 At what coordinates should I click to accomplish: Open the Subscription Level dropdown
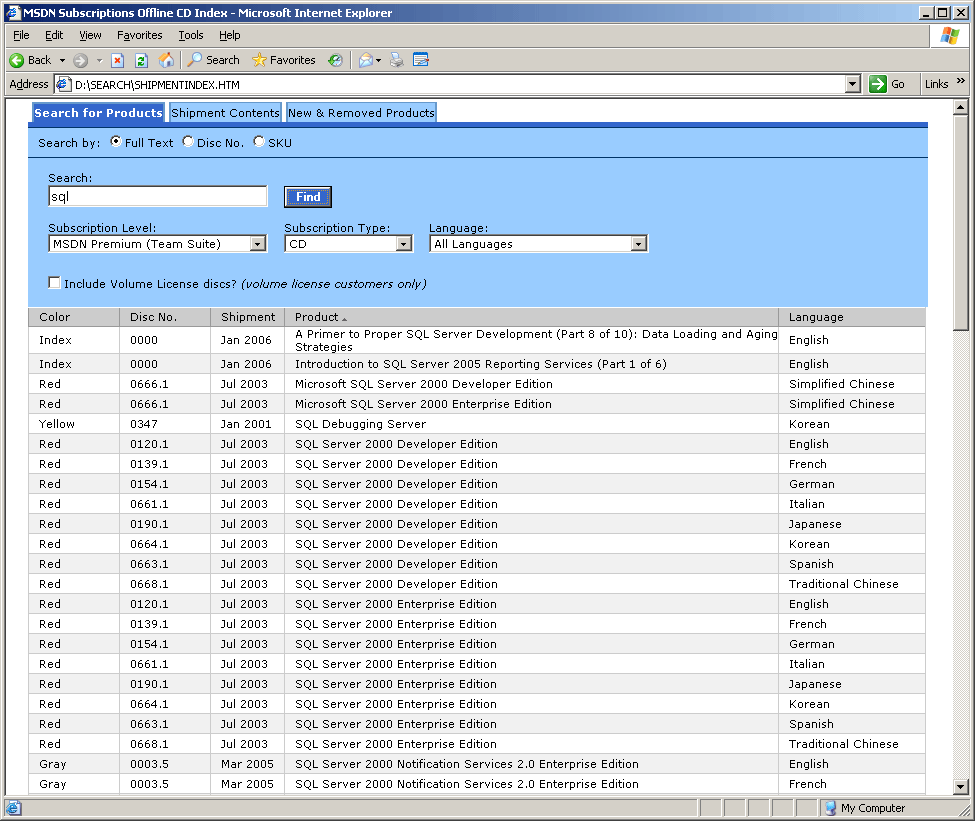258,244
